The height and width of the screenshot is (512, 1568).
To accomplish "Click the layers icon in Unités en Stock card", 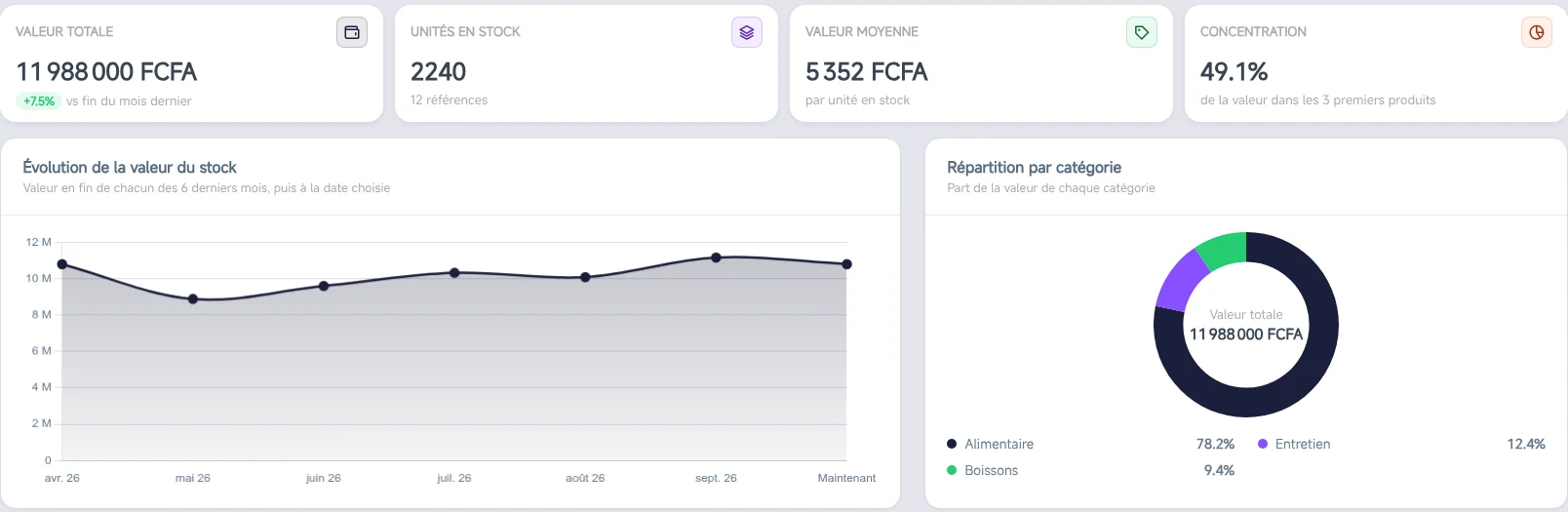I will tap(747, 32).
